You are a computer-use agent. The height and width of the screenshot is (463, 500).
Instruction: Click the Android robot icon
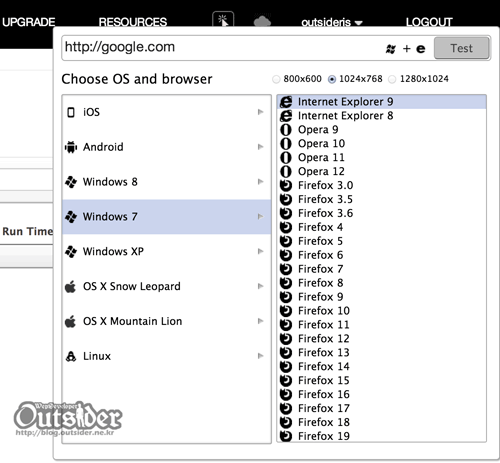[x=71, y=147]
